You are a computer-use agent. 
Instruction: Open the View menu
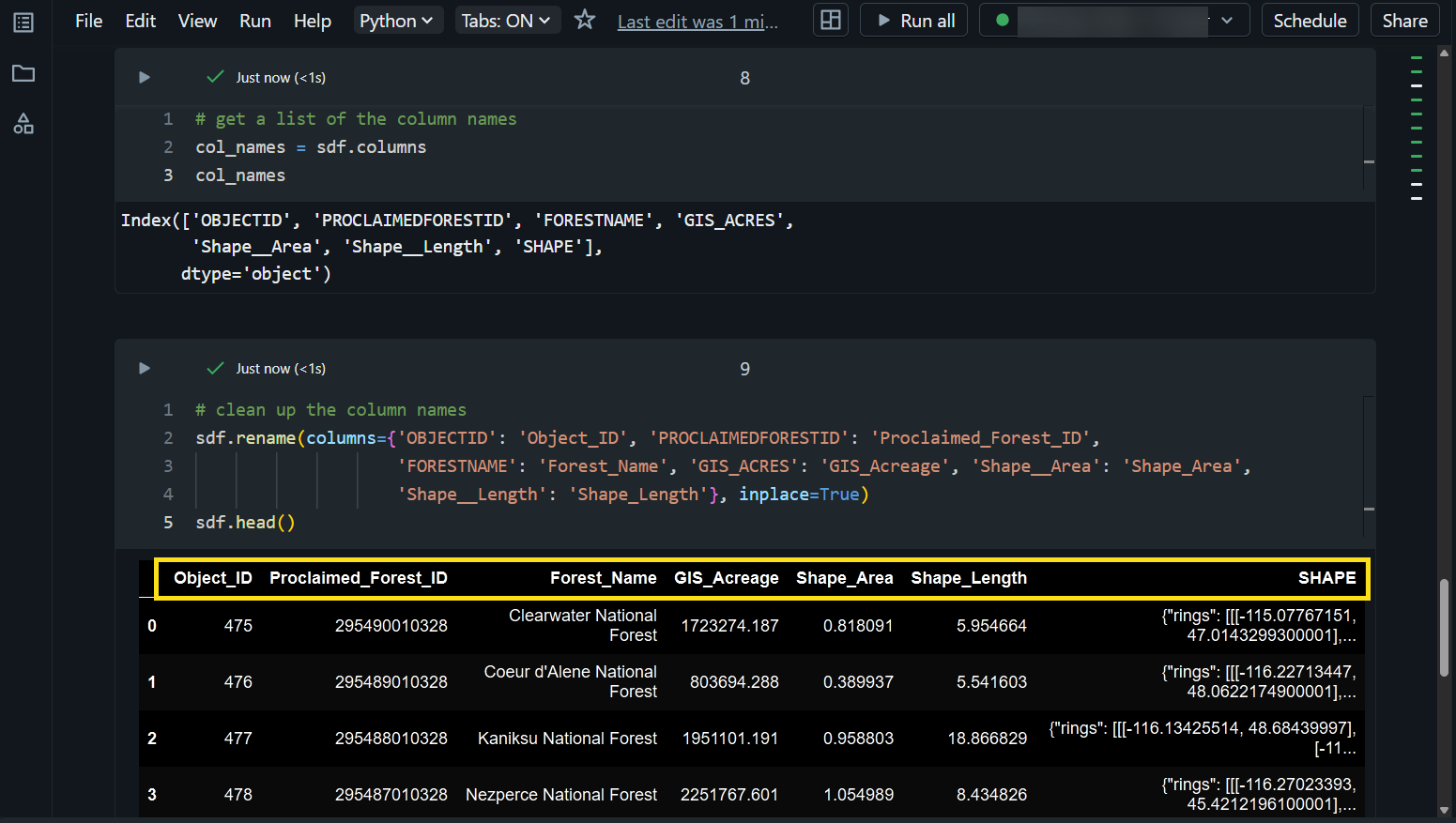[x=197, y=21]
